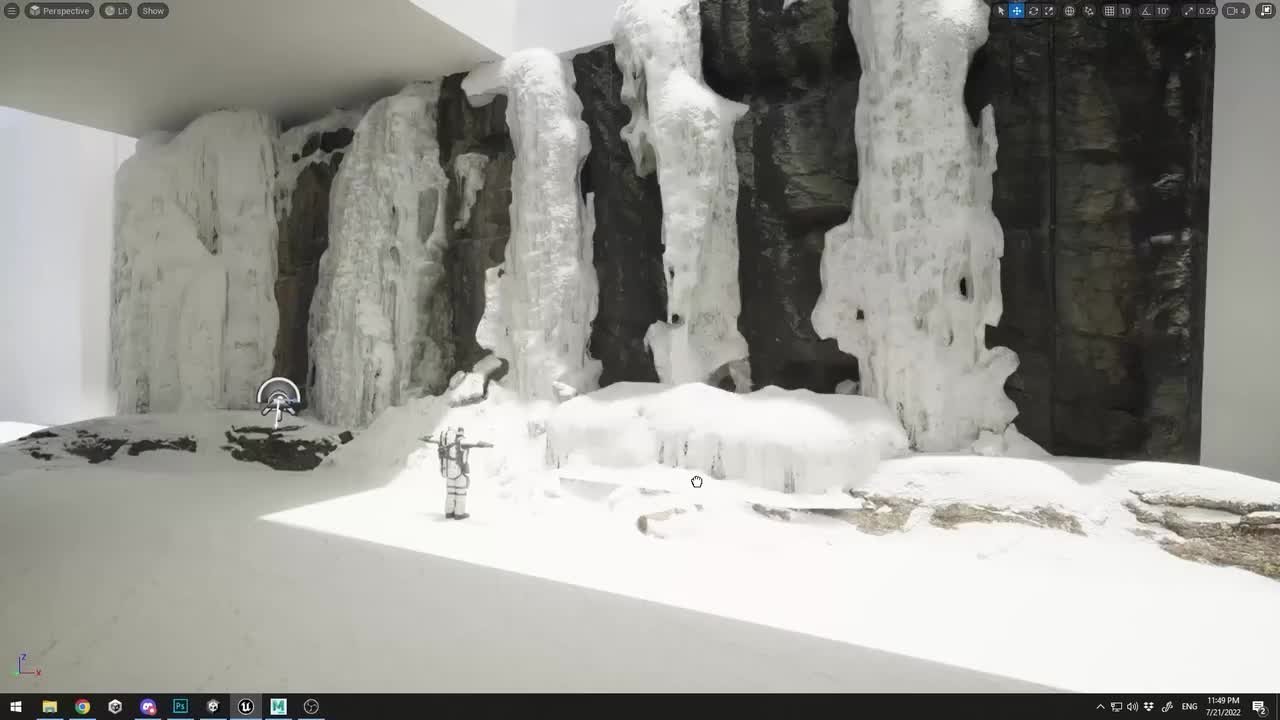Open the grid snap value 10 dropdown
This screenshot has width=1280, height=720.
[1125, 11]
